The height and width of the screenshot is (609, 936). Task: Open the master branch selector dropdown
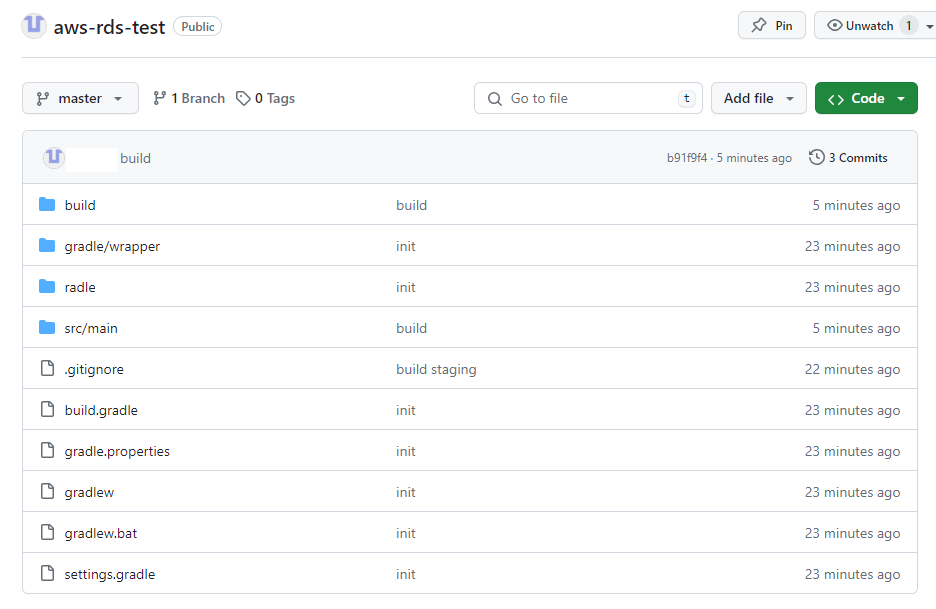(81, 99)
